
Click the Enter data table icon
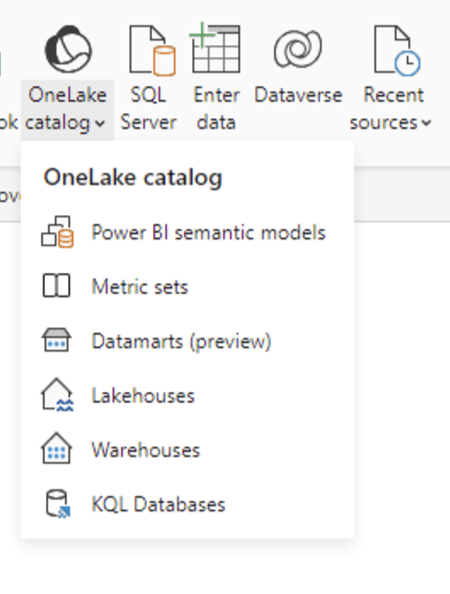coord(215,48)
